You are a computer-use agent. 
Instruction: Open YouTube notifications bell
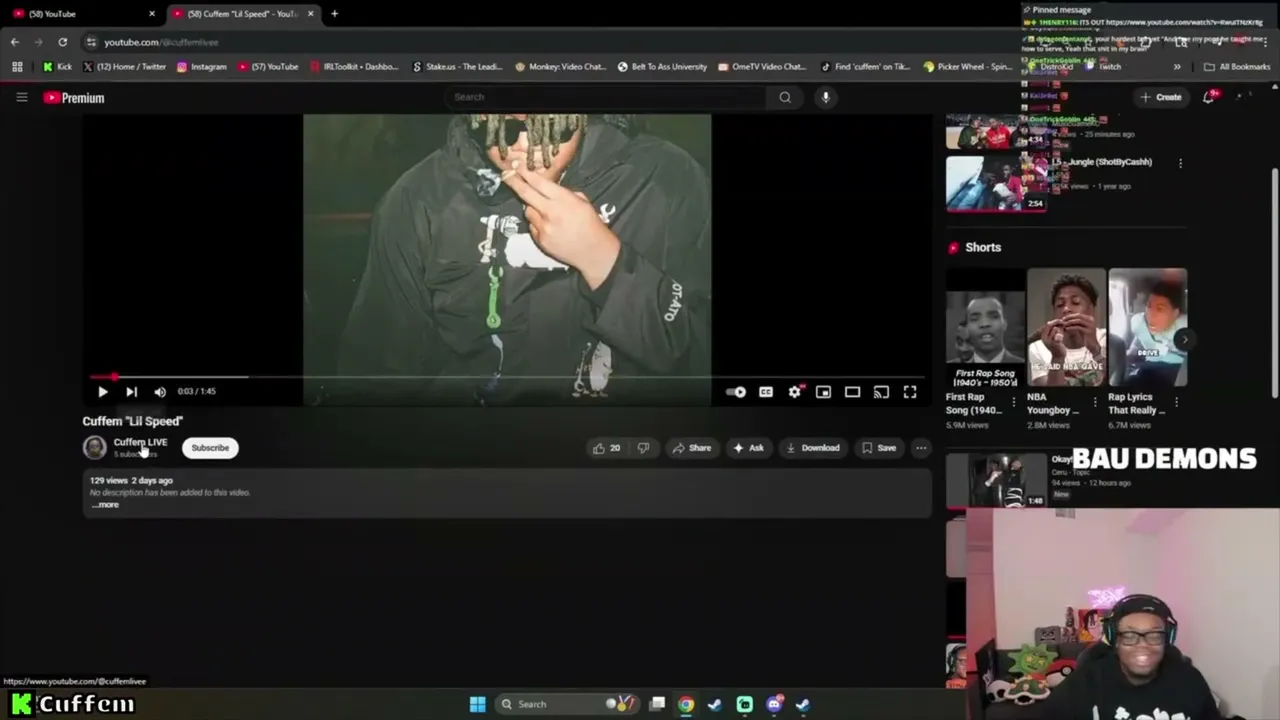click(x=1208, y=97)
